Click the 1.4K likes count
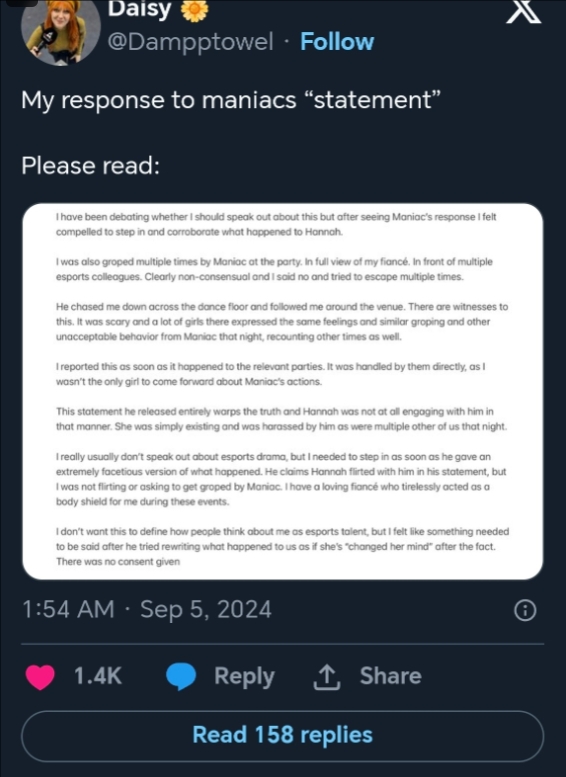The width and height of the screenshot is (566, 777). coord(98,676)
